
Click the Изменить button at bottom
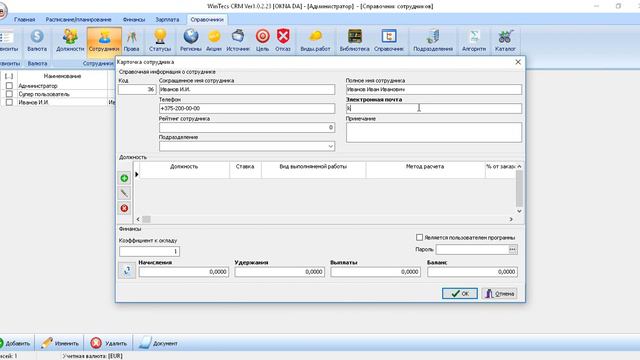pyautogui.click(x=60, y=343)
